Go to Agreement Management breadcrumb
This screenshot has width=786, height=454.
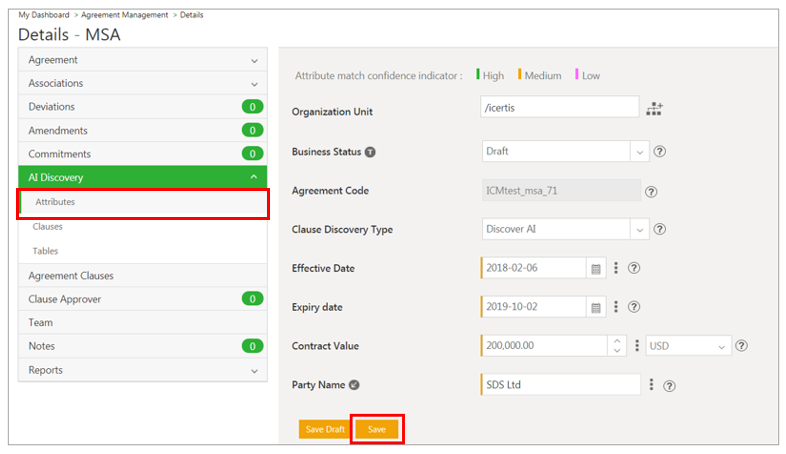(x=125, y=15)
